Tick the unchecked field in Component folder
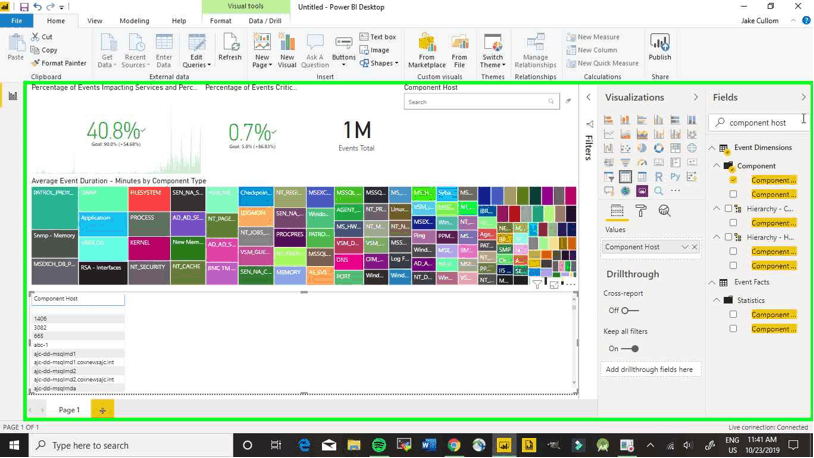The image size is (814, 458). coord(733,194)
